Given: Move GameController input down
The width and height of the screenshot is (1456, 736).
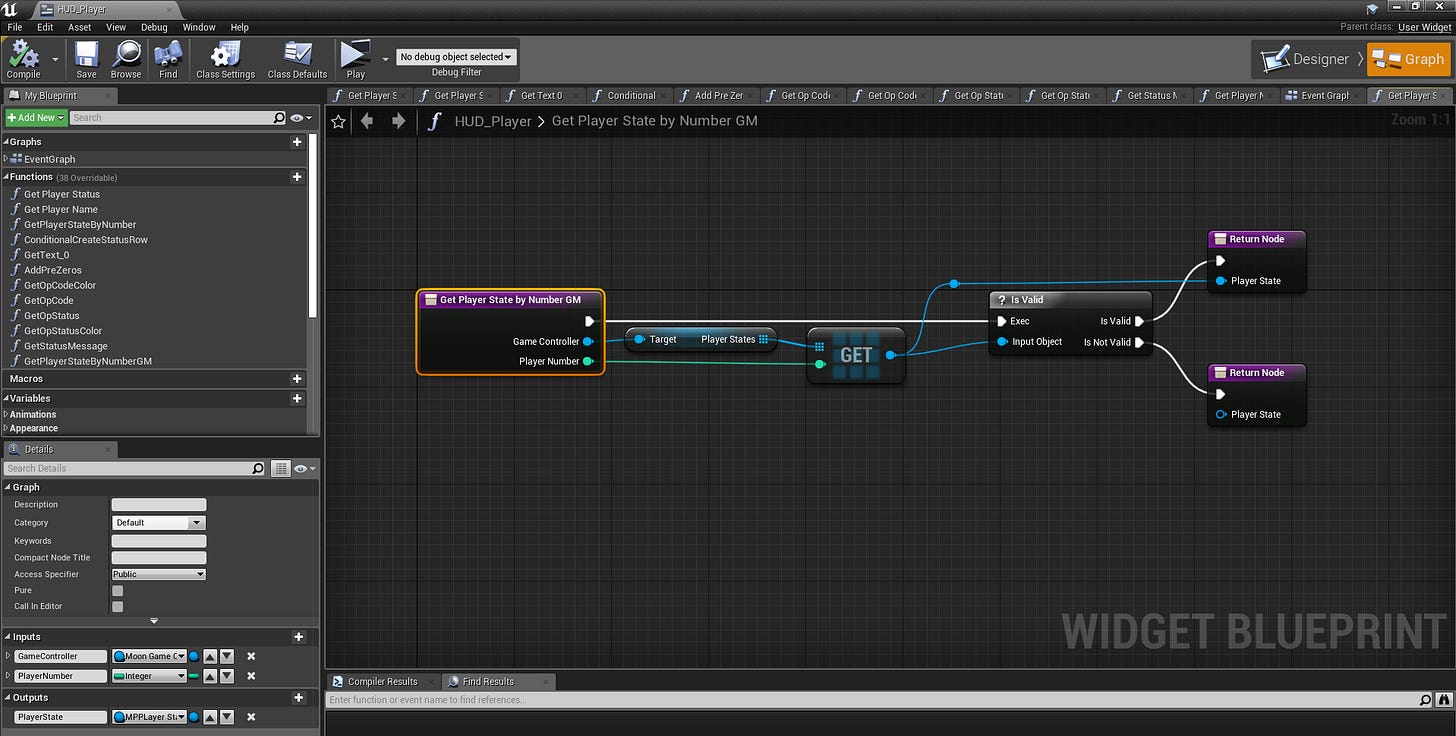Looking at the screenshot, I should click(x=227, y=656).
